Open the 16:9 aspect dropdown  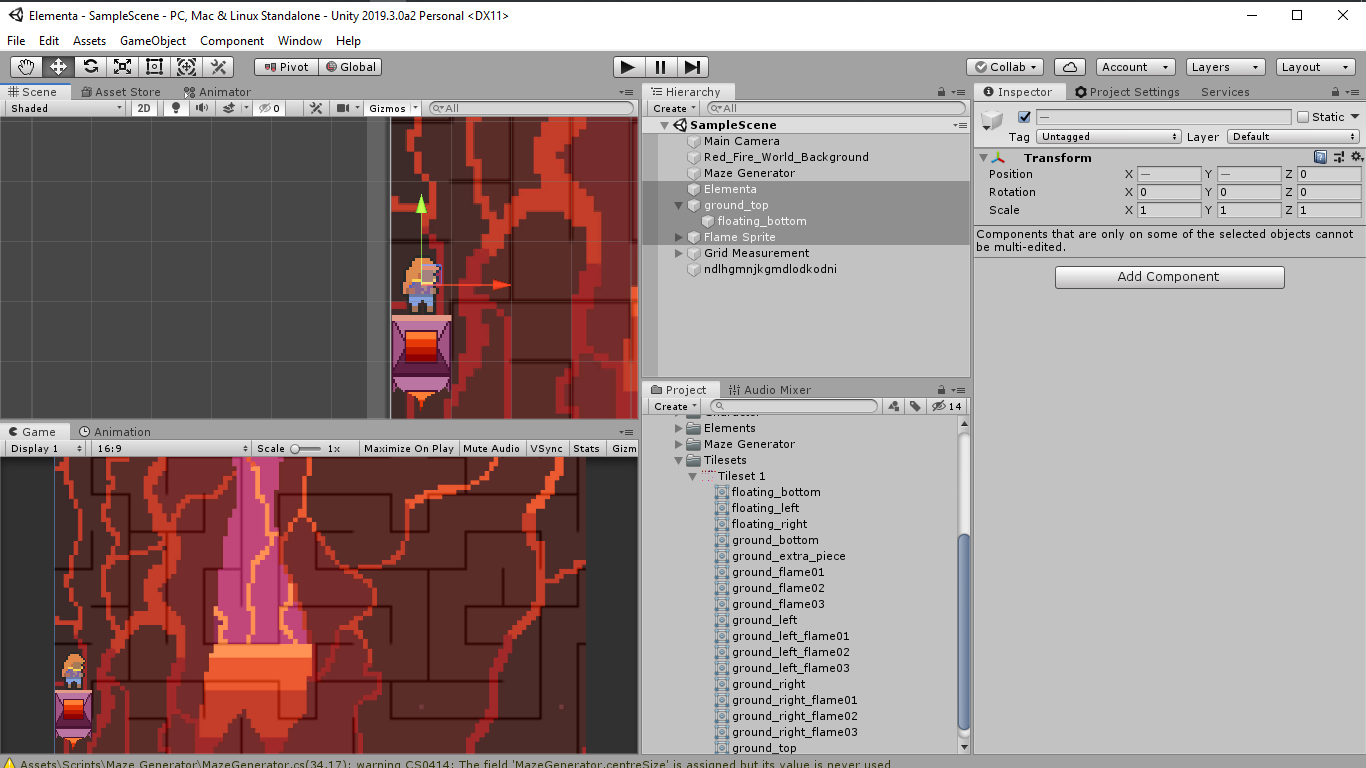tap(171, 448)
